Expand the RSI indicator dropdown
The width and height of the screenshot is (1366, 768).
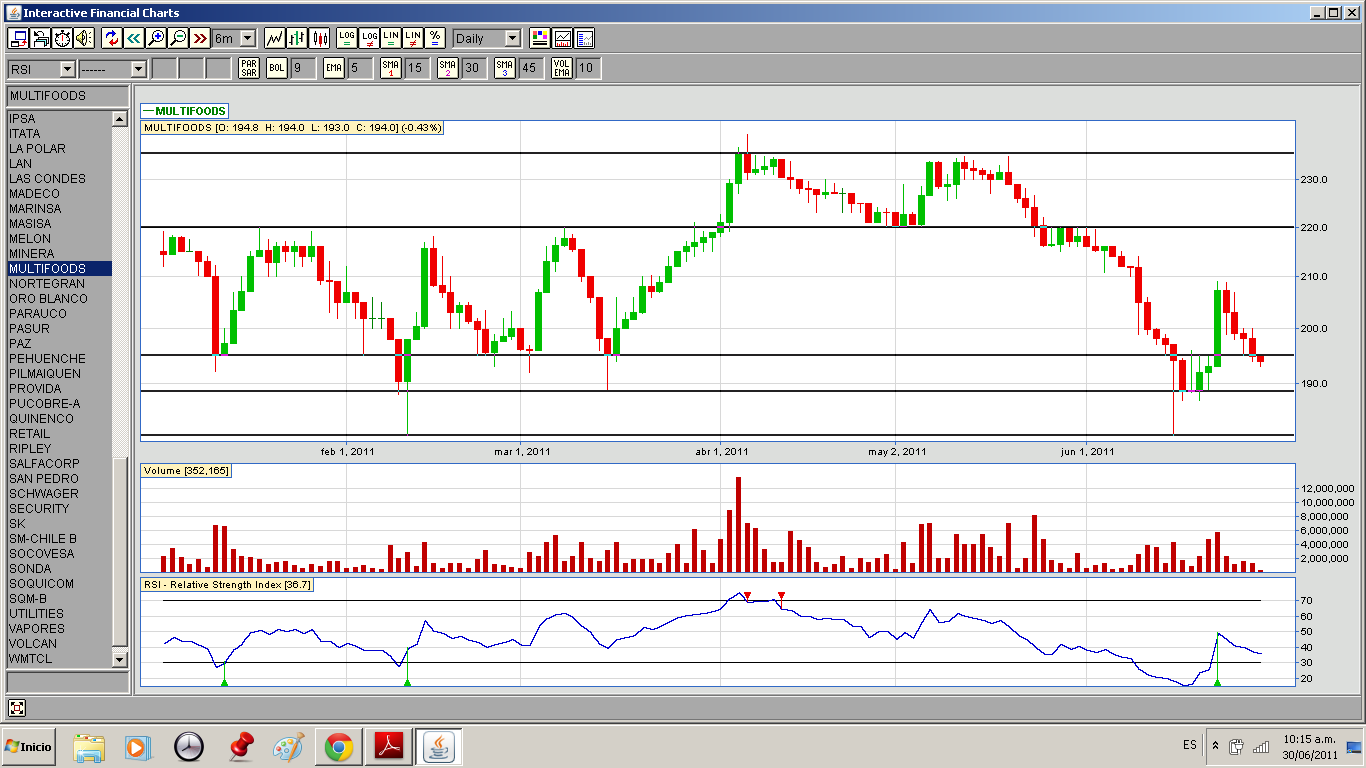click(67, 69)
